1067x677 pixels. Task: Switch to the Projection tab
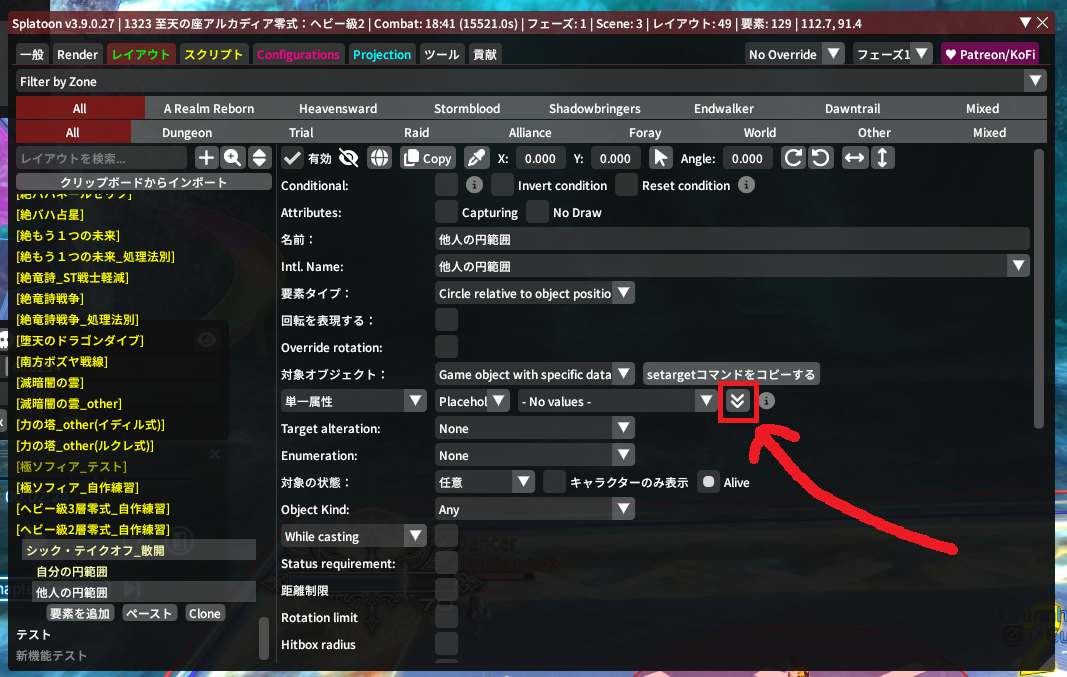(382, 55)
